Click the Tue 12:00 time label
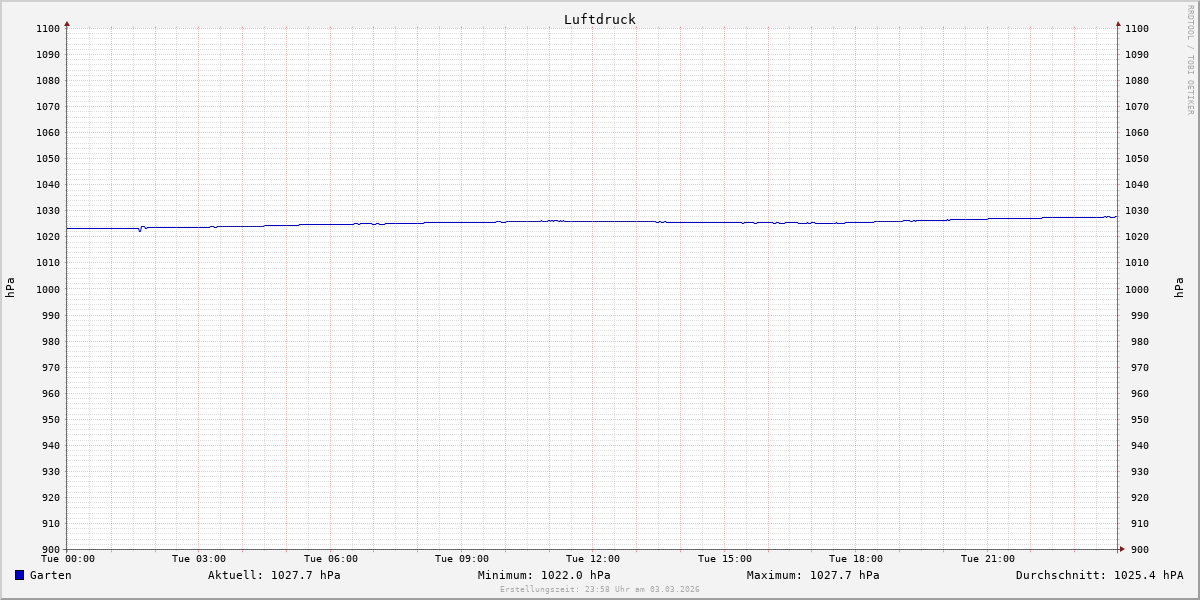 (593, 559)
